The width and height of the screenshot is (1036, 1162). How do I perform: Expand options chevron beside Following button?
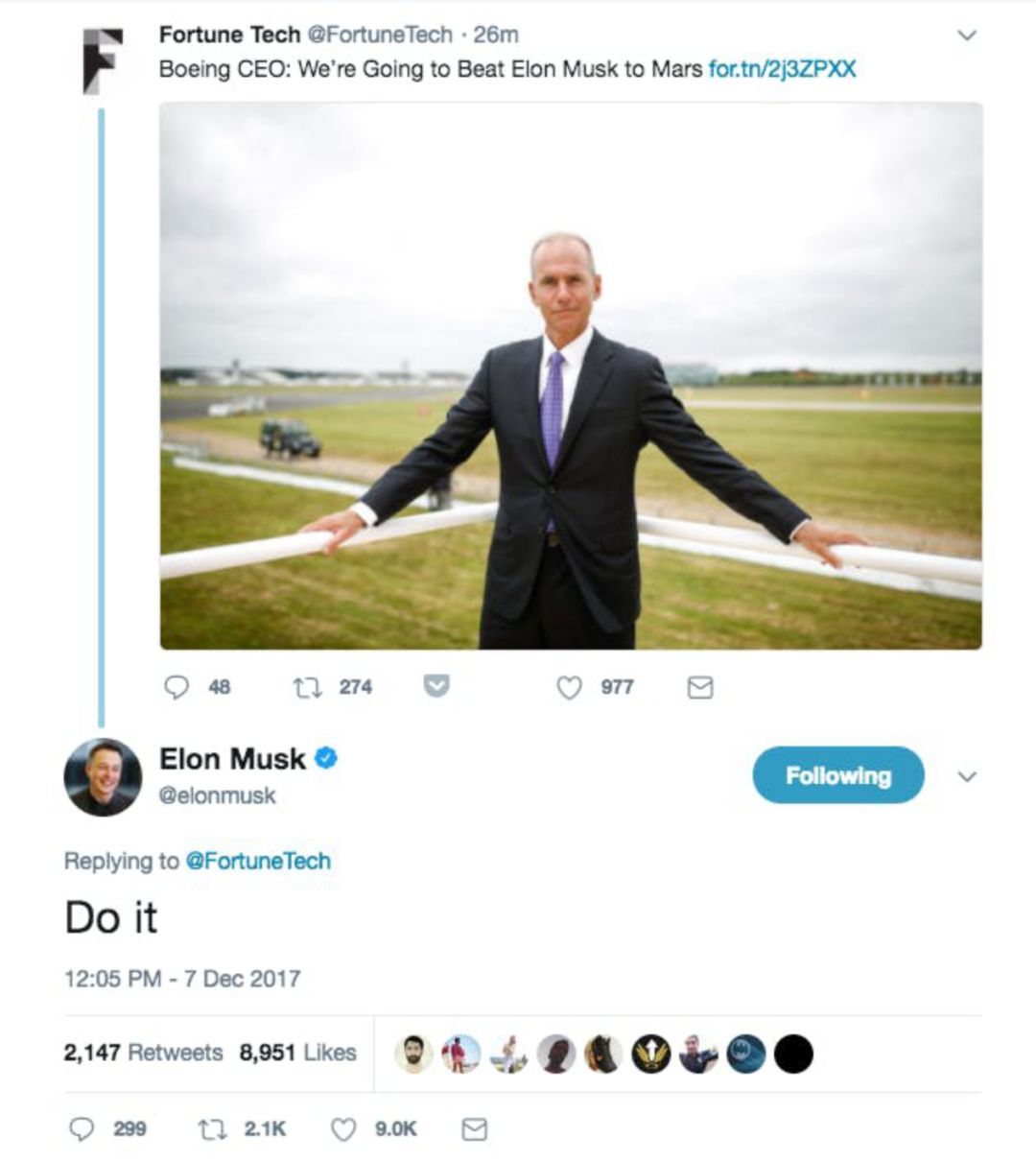click(x=968, y=776)
